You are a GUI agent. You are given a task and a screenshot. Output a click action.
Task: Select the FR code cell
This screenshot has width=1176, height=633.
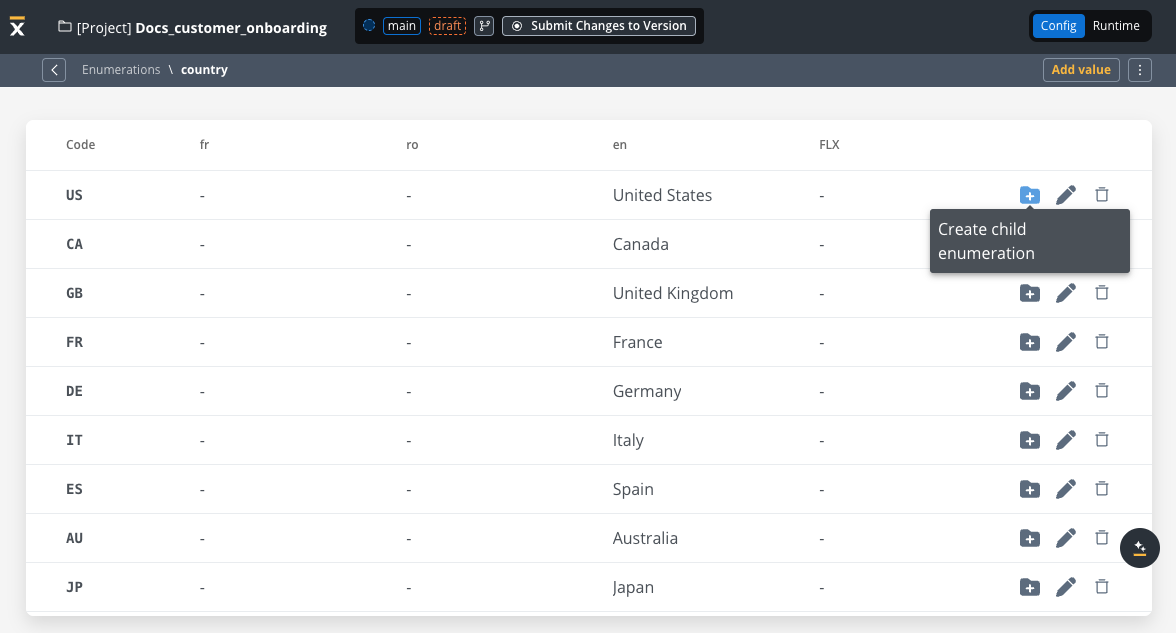click(x=74, y=342)
